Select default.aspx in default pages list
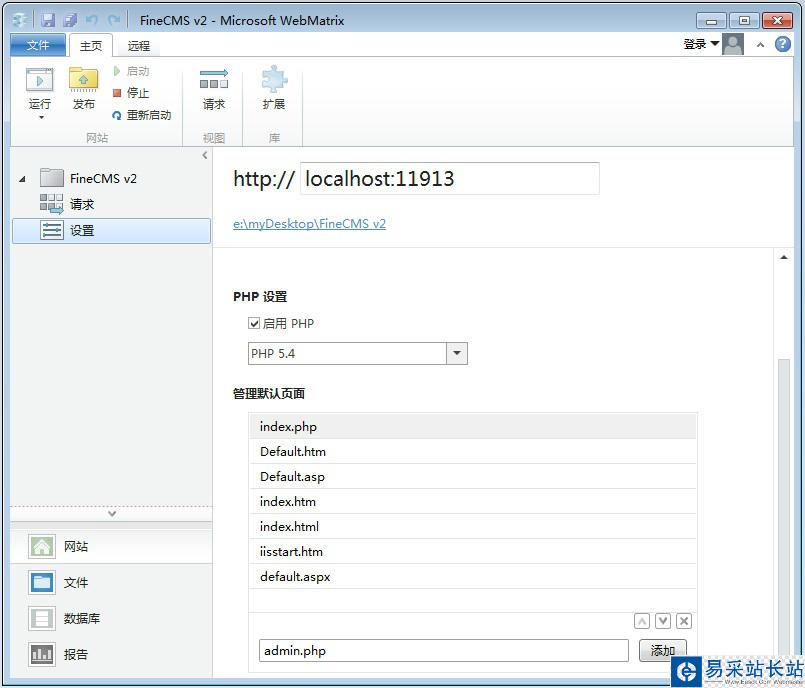This screenshot has height=688, width=805. tap(472, 577)
